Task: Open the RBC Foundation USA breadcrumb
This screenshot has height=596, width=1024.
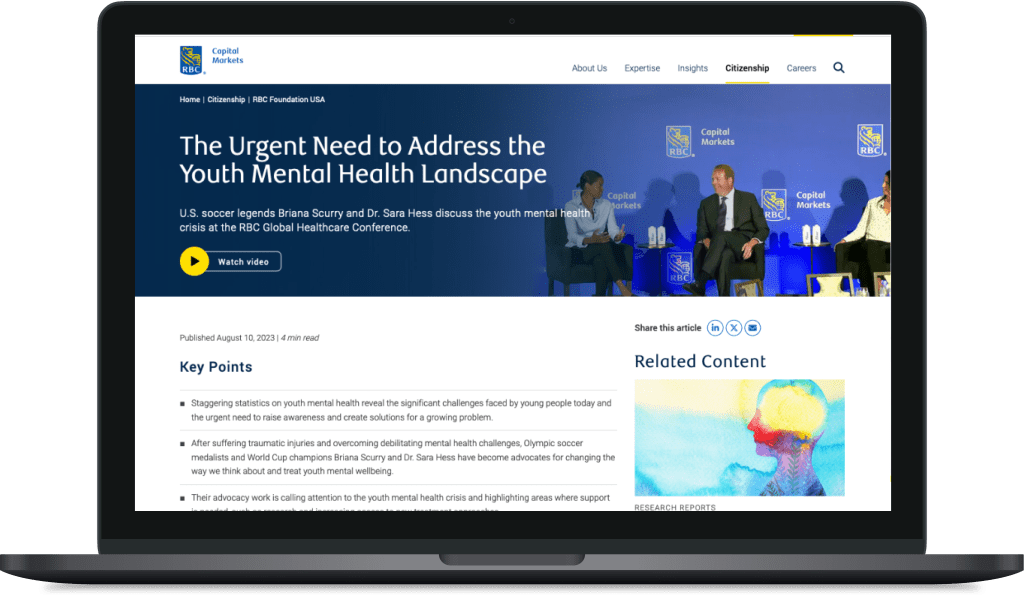Action: tap(288, 100)
